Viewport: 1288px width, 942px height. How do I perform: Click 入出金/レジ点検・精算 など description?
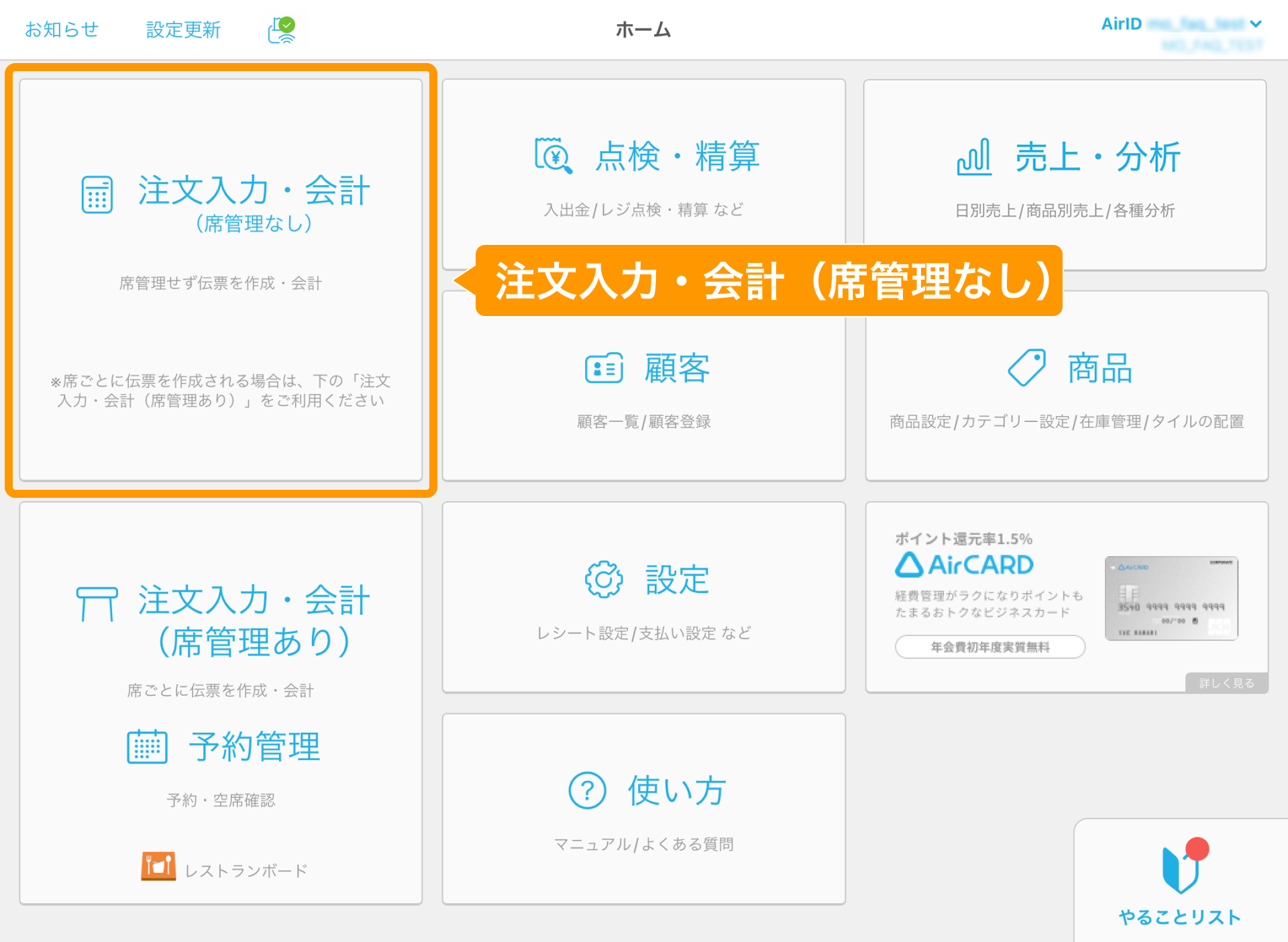click(x=644, y=210)
